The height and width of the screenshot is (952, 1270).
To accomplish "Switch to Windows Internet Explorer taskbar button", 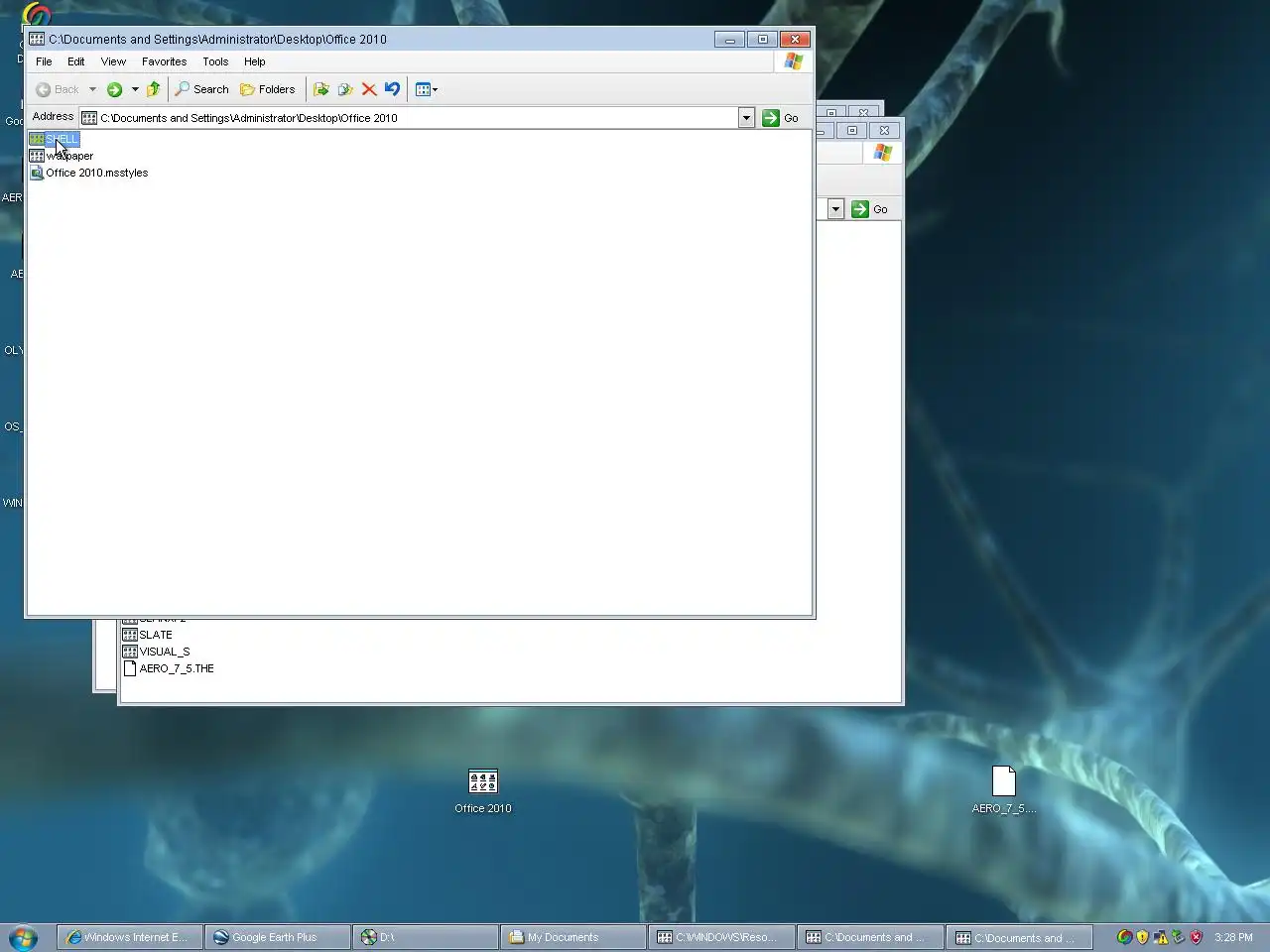I will 130,937.
